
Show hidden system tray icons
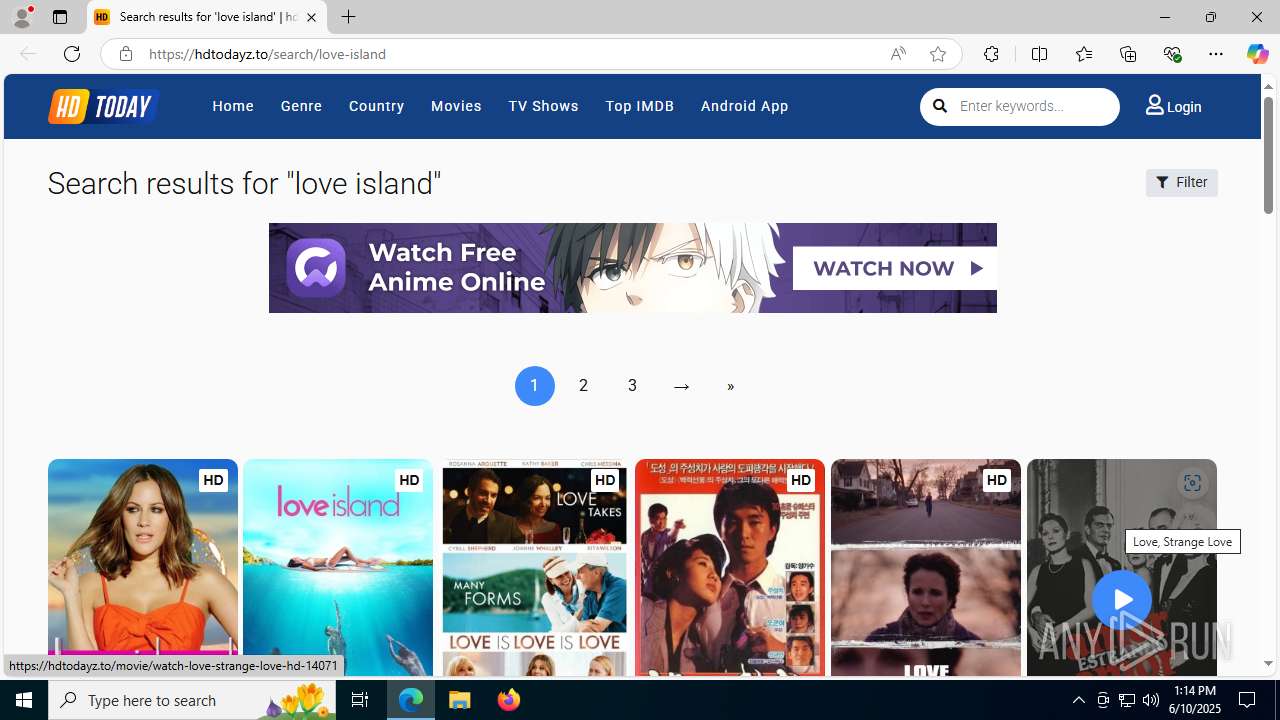click(1078, 700)
